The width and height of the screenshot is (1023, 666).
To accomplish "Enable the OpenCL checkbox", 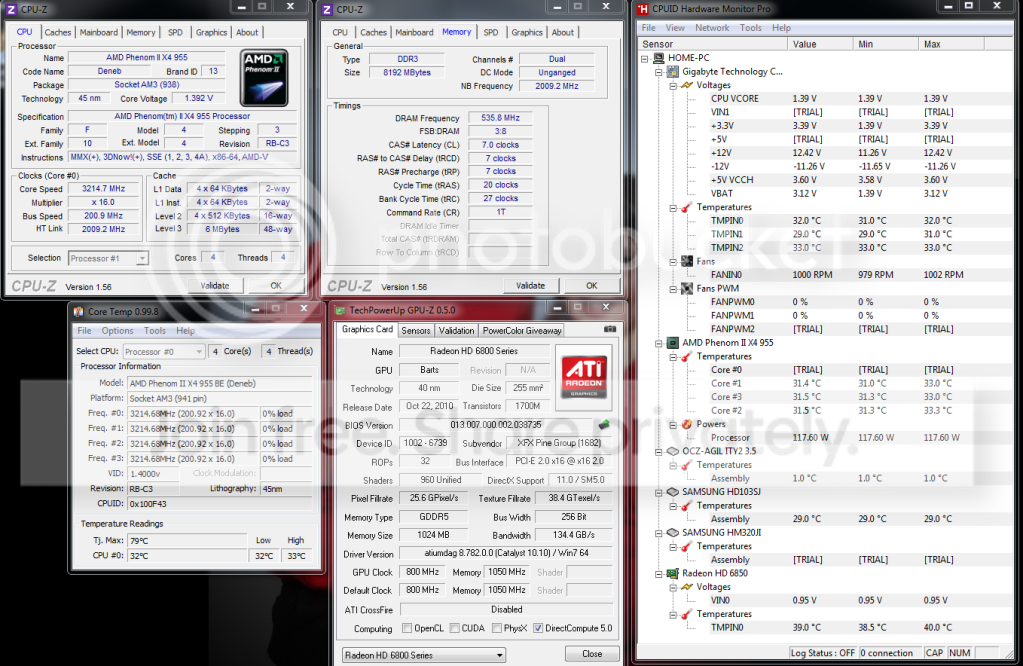I will coord(407,628).
